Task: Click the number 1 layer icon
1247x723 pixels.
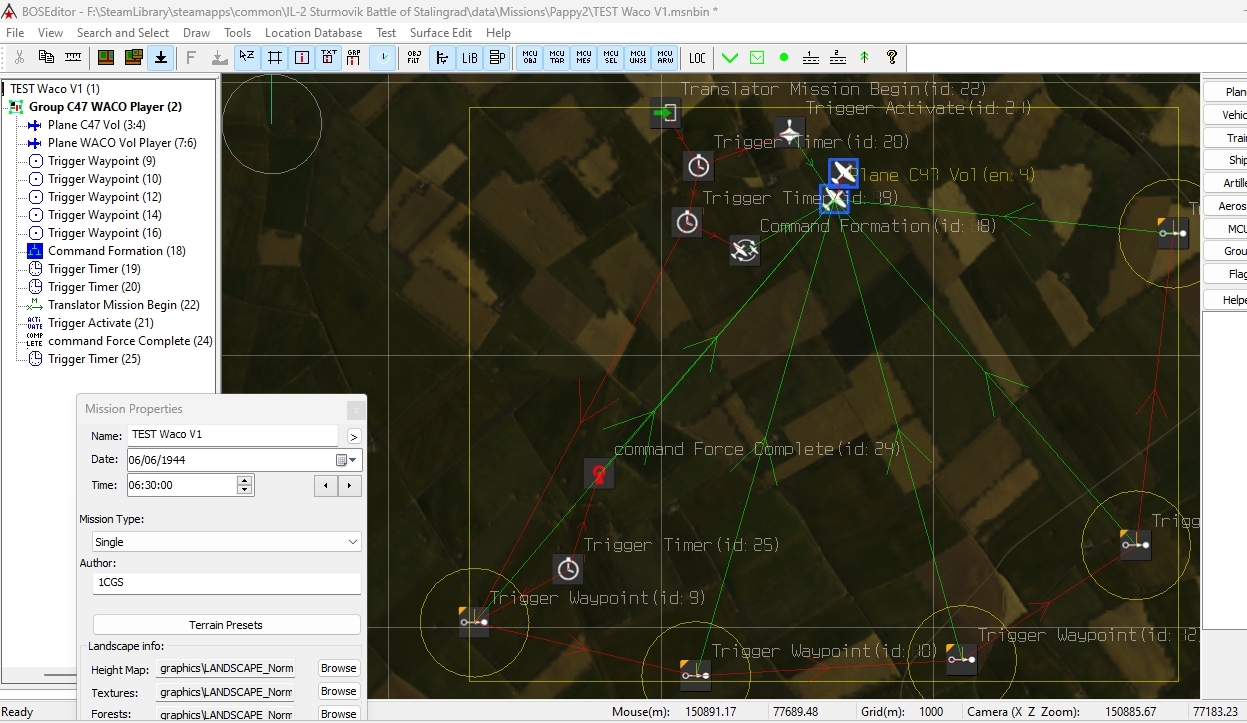Action: coord(811,58)
